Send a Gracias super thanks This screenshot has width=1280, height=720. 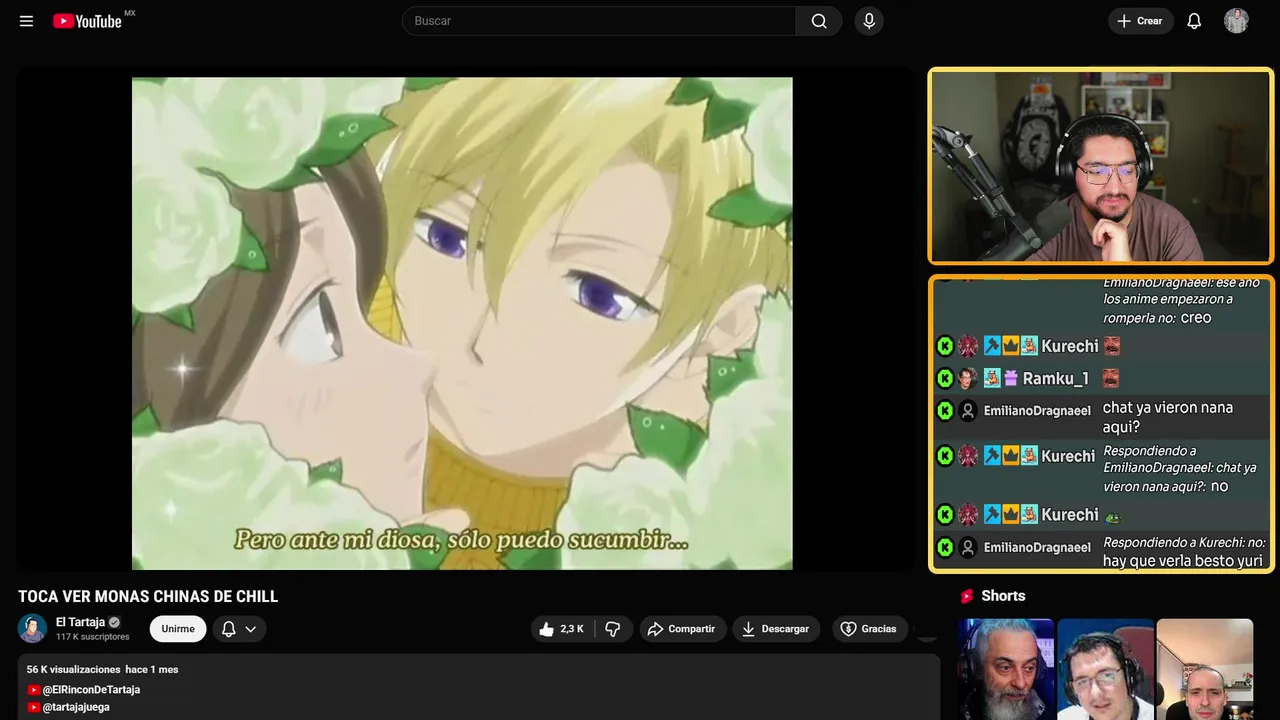pyautogui.click(x=869, y=629)
